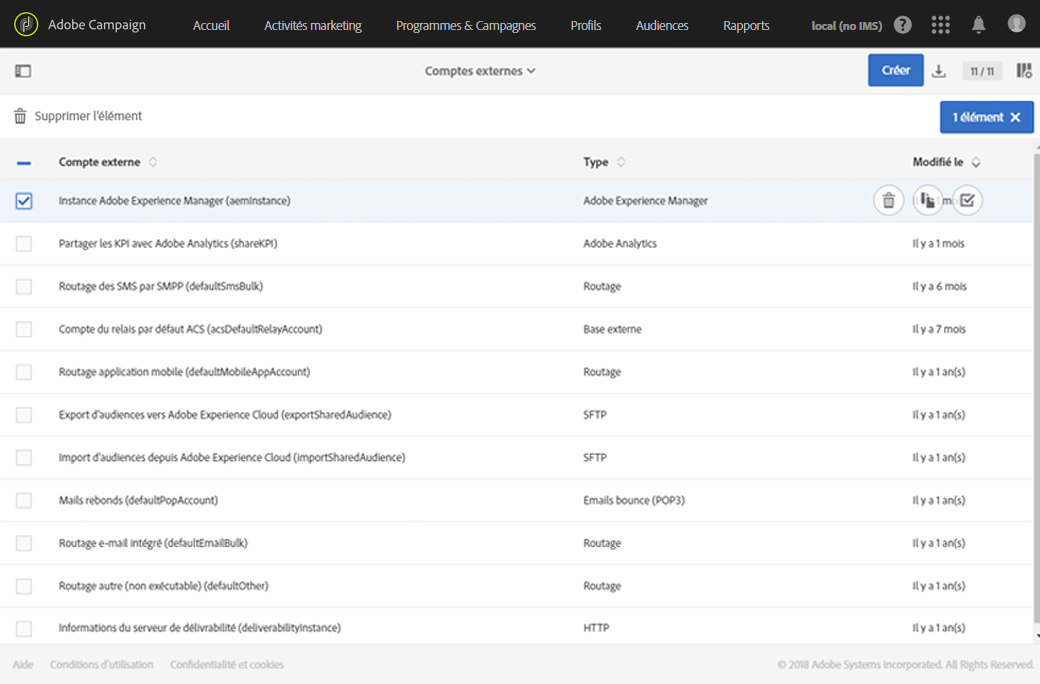Sort by the Type column arrows
1040x684 pixels.
point(621,162)
